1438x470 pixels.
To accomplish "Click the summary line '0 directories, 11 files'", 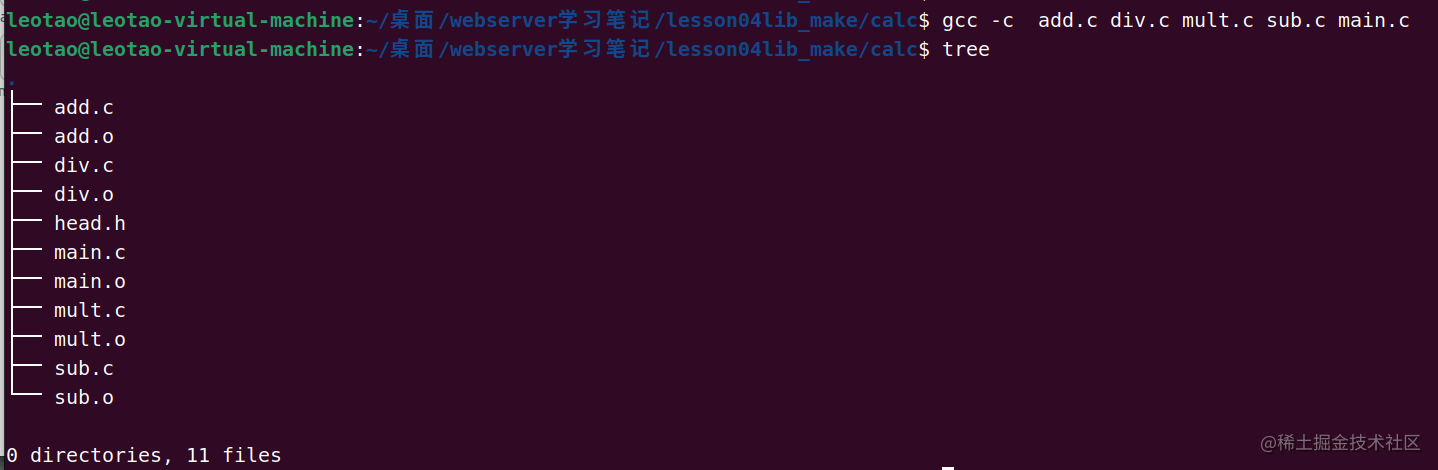I will pyautogui.click(x=144, y=455).
